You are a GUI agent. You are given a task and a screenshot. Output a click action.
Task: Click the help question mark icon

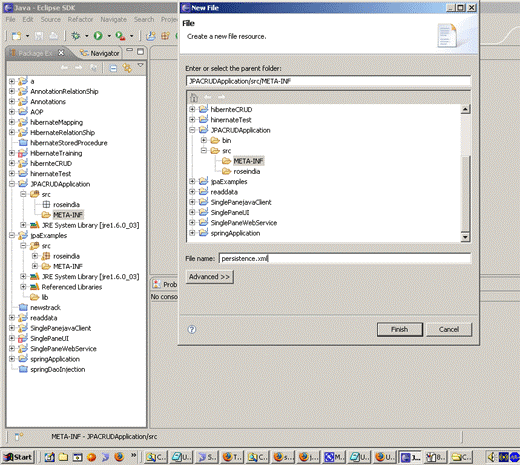[x=192, y=329]
